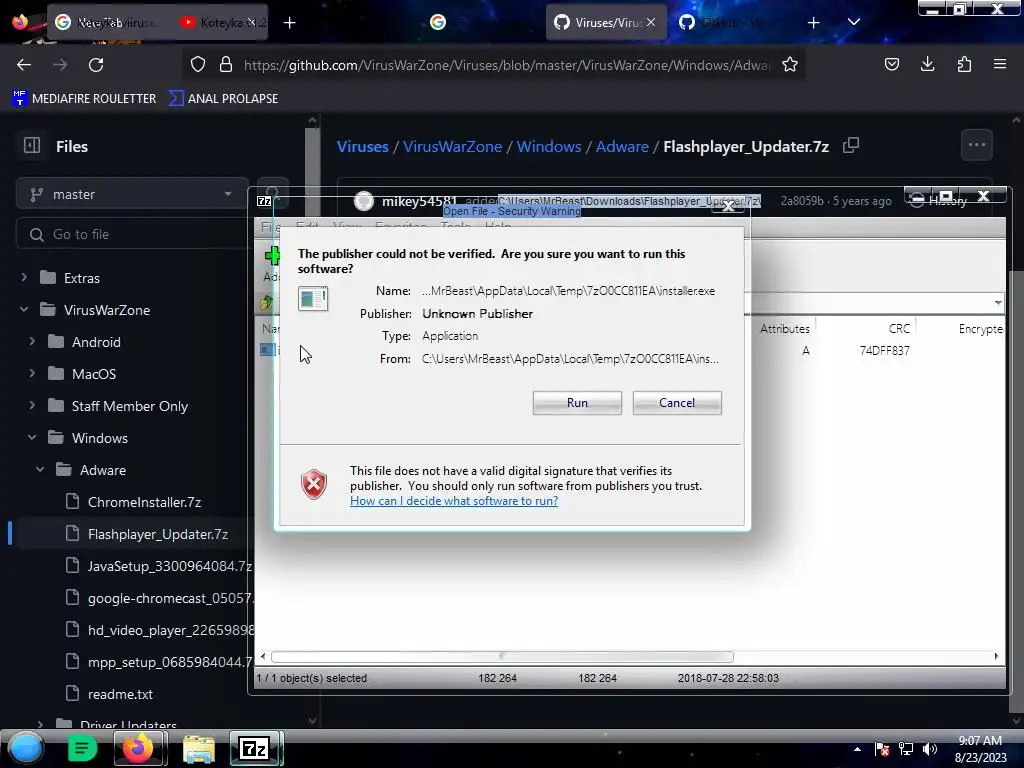
Task: Open the taskbar clock showing 9:07 AM
Action: click(980, 749)
